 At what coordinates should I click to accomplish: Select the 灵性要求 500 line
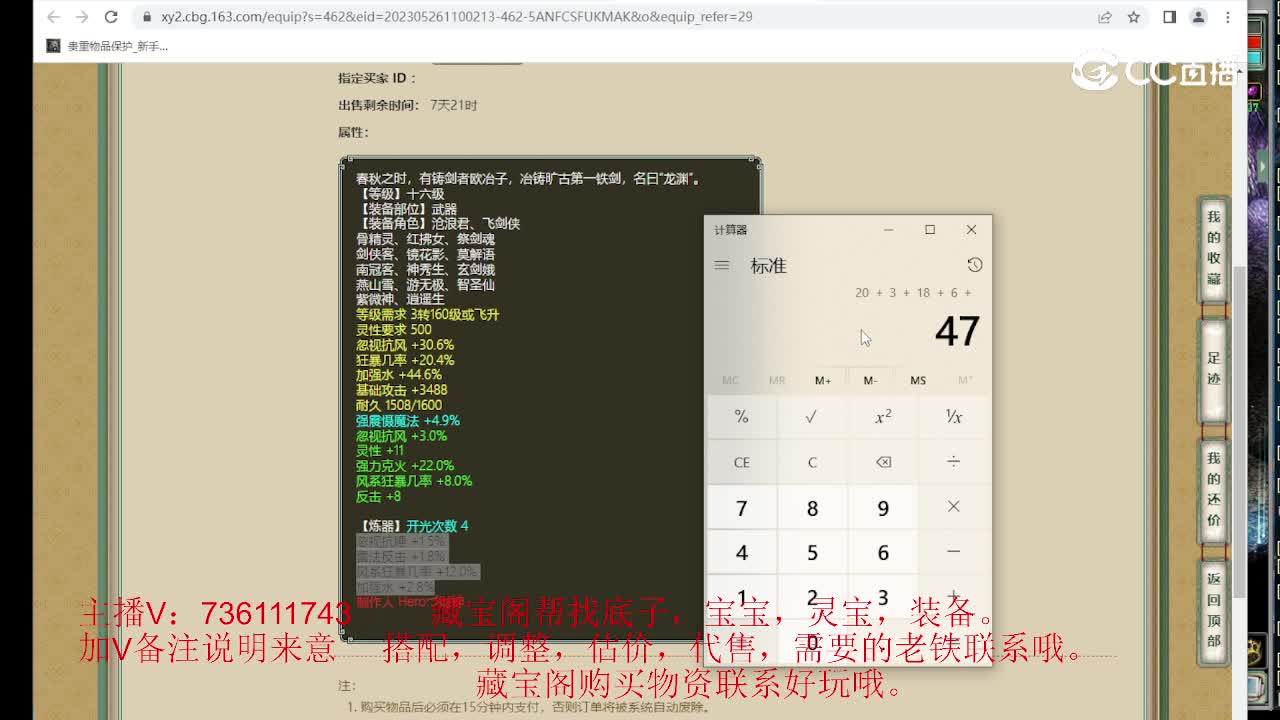[x=394, y=330]
